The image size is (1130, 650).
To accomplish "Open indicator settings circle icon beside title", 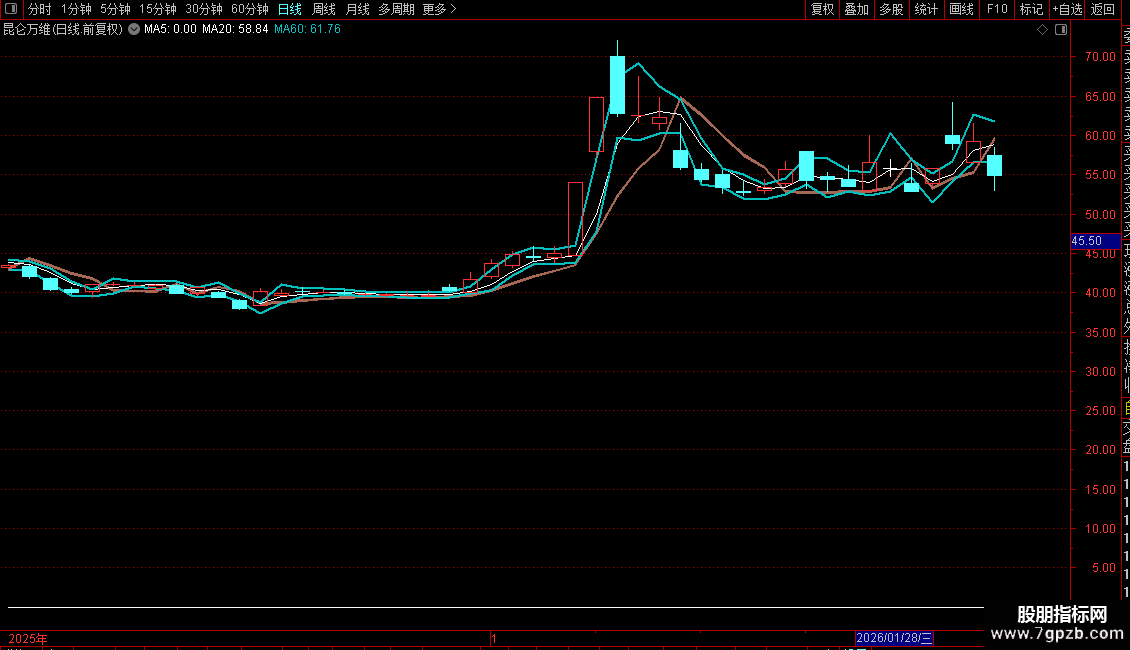I will coord(134,29).
